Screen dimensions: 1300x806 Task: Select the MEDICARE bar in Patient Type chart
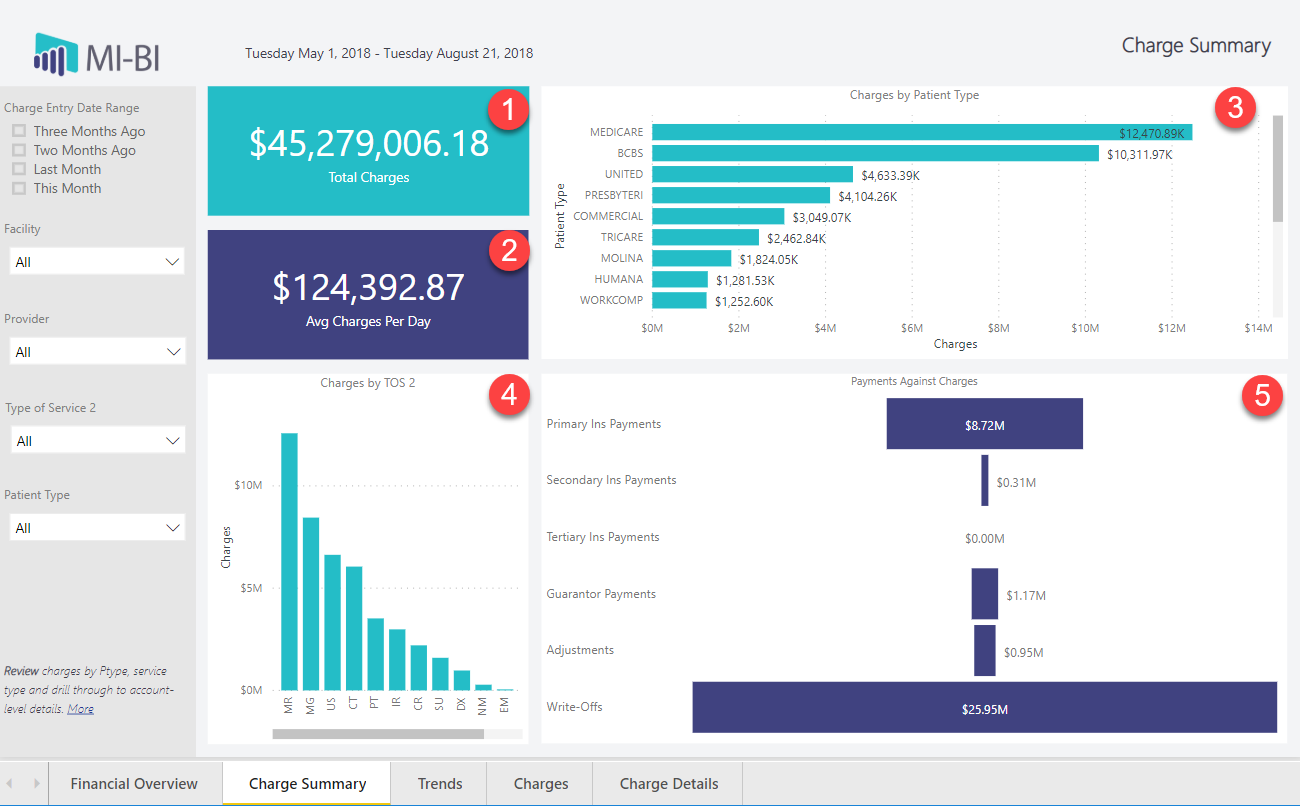(922, 132)
